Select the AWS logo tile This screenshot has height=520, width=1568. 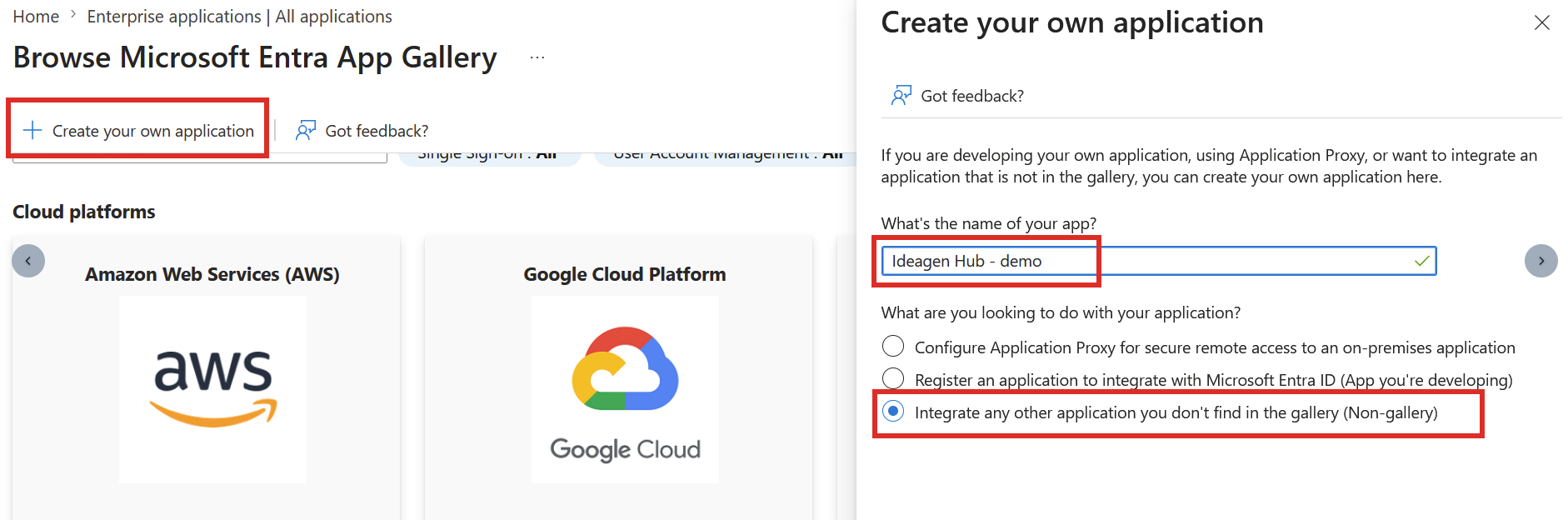click(212, 389)
